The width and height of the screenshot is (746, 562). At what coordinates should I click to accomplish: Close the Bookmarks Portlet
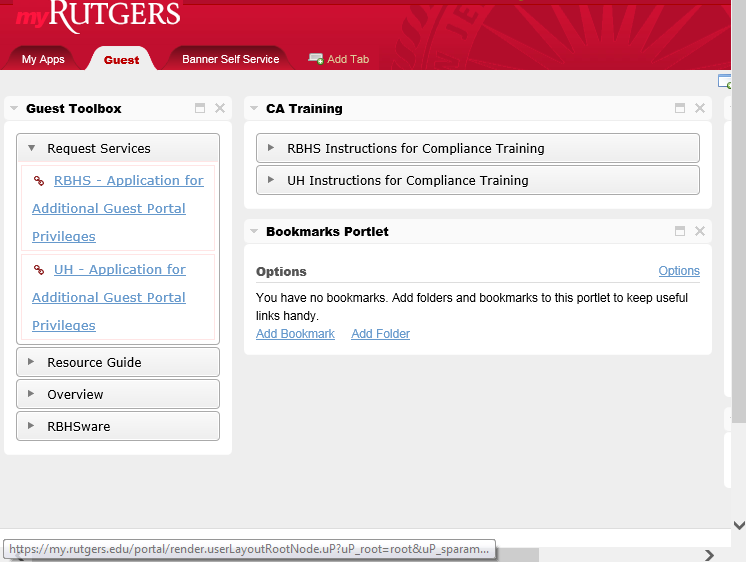coord(700,231)
